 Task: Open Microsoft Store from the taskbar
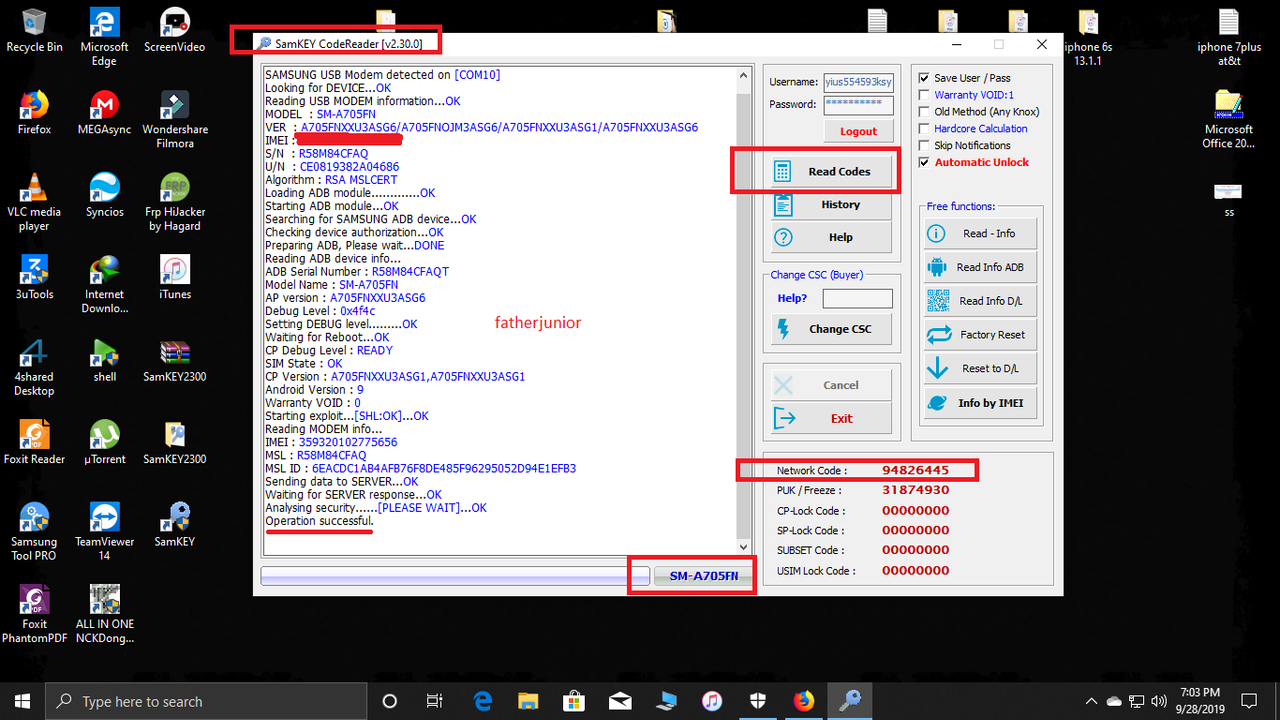point(573,701)
